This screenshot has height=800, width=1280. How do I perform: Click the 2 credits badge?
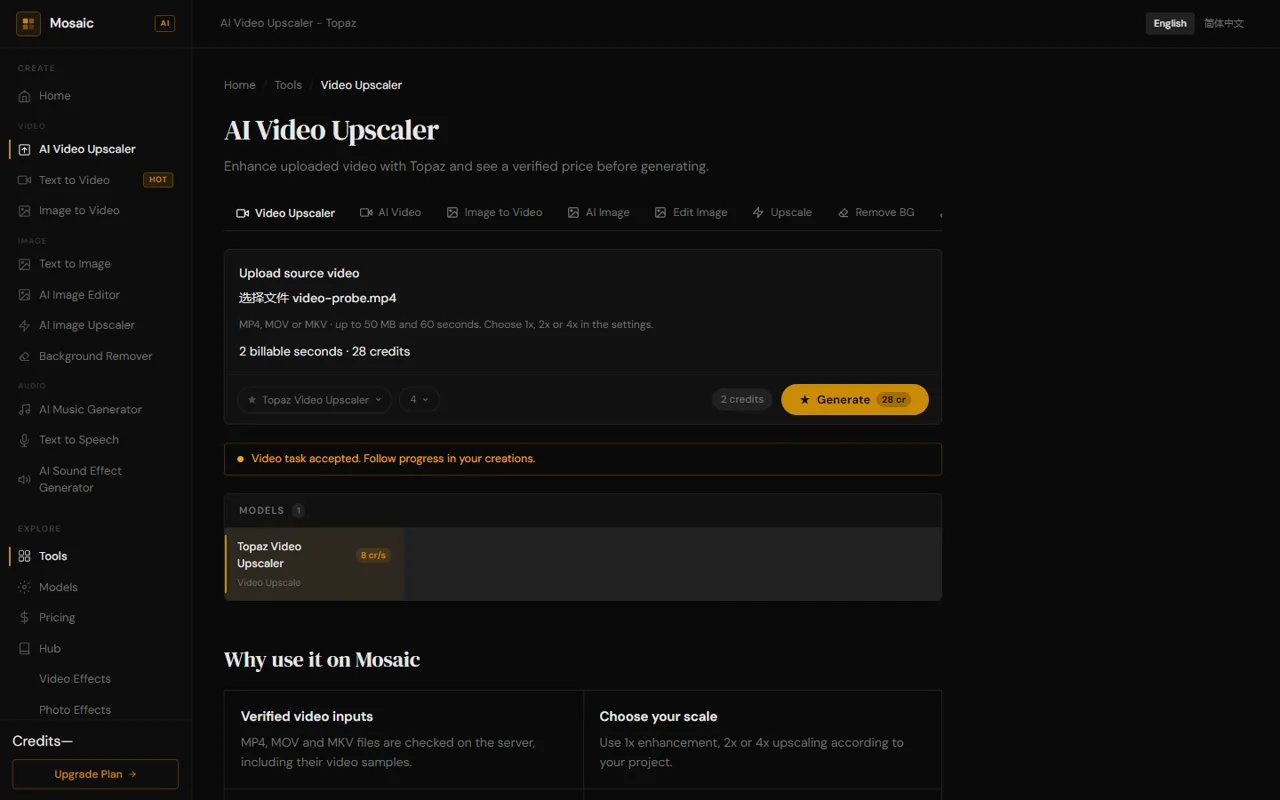pyautogui.click(x=742, y=400)
